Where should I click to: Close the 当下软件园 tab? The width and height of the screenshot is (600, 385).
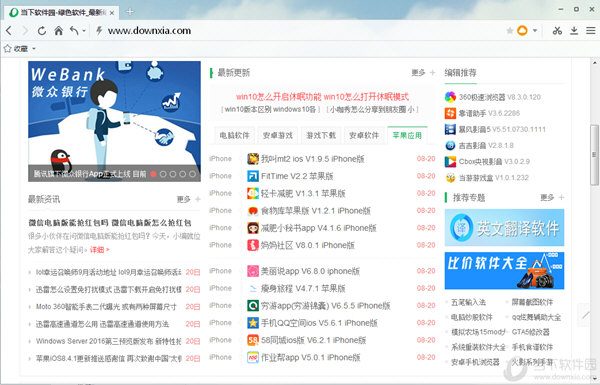(112, 13)
